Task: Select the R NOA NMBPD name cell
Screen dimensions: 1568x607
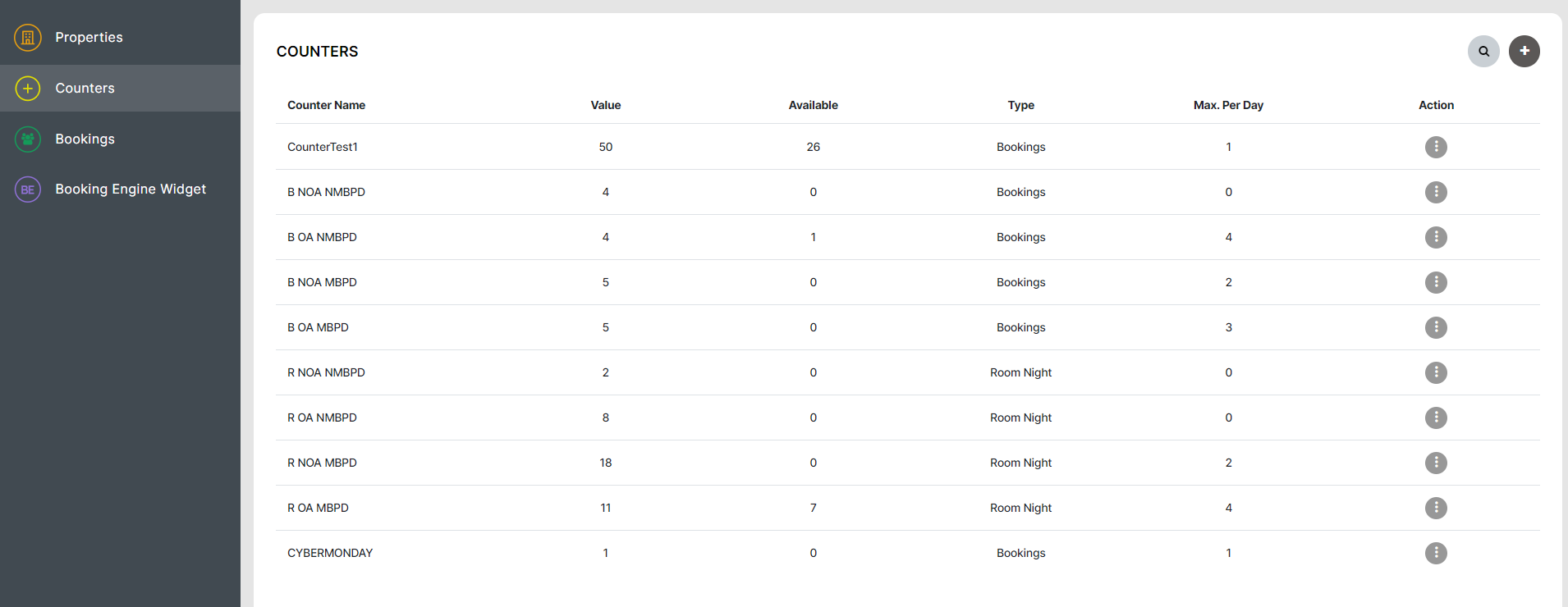Action: click(326, 372)
